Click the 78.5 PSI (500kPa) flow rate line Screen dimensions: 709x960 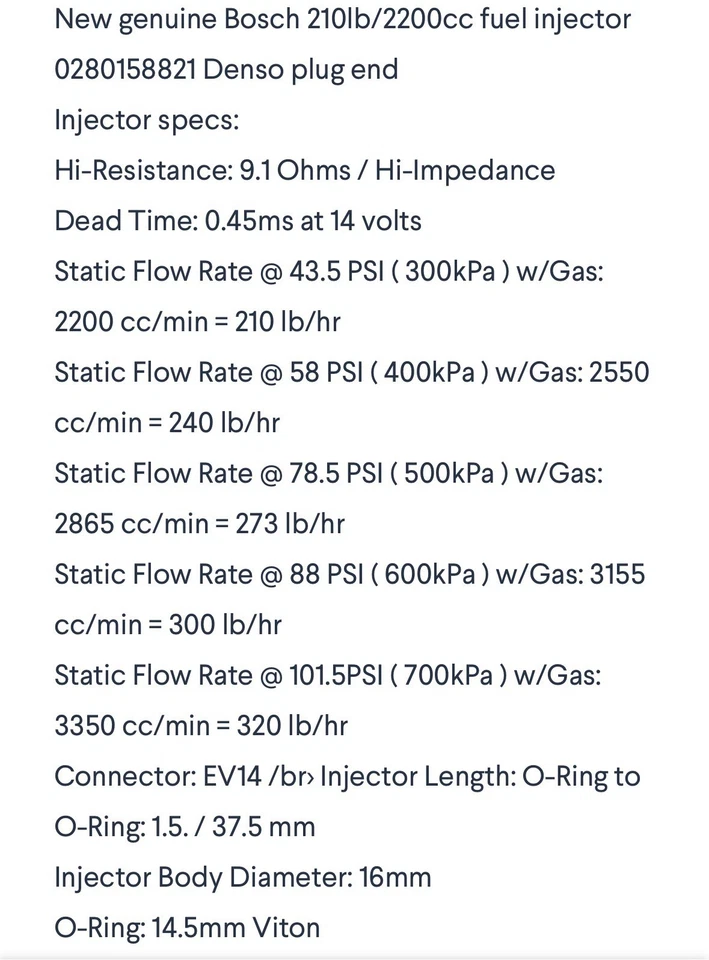coord(328,473)
